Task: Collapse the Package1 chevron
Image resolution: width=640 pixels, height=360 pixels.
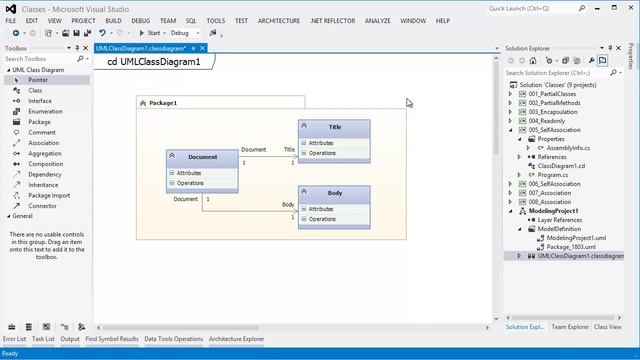Action: pyautogui.click(x=143, y=103)
